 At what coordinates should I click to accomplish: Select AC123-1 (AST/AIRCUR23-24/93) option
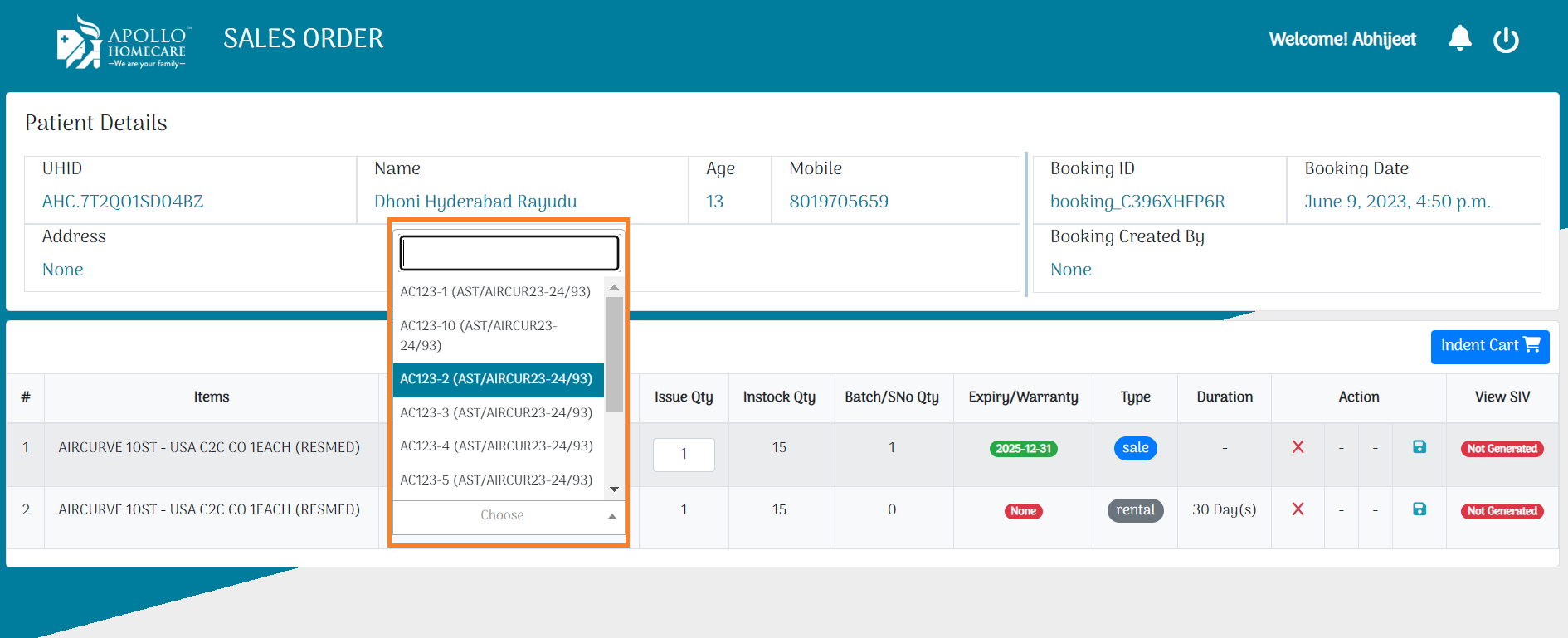click(495, 292)
